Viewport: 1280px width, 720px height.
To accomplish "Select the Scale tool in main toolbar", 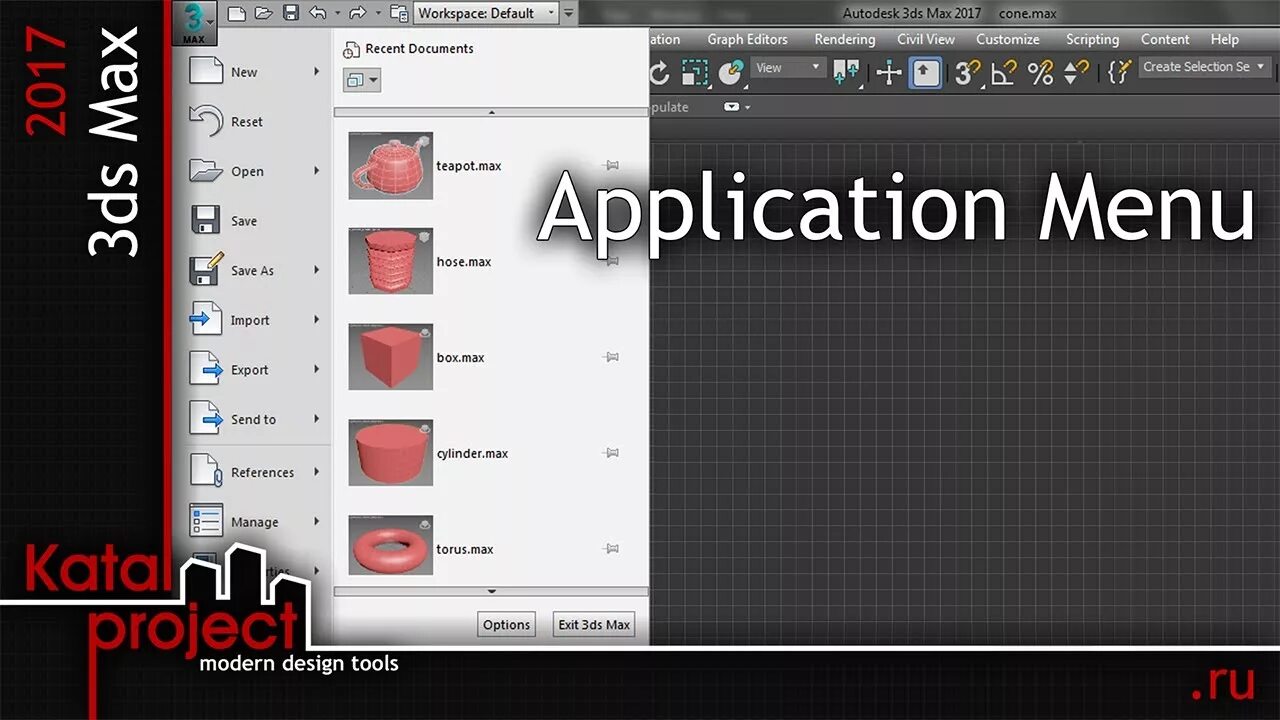I will point(695,72).
